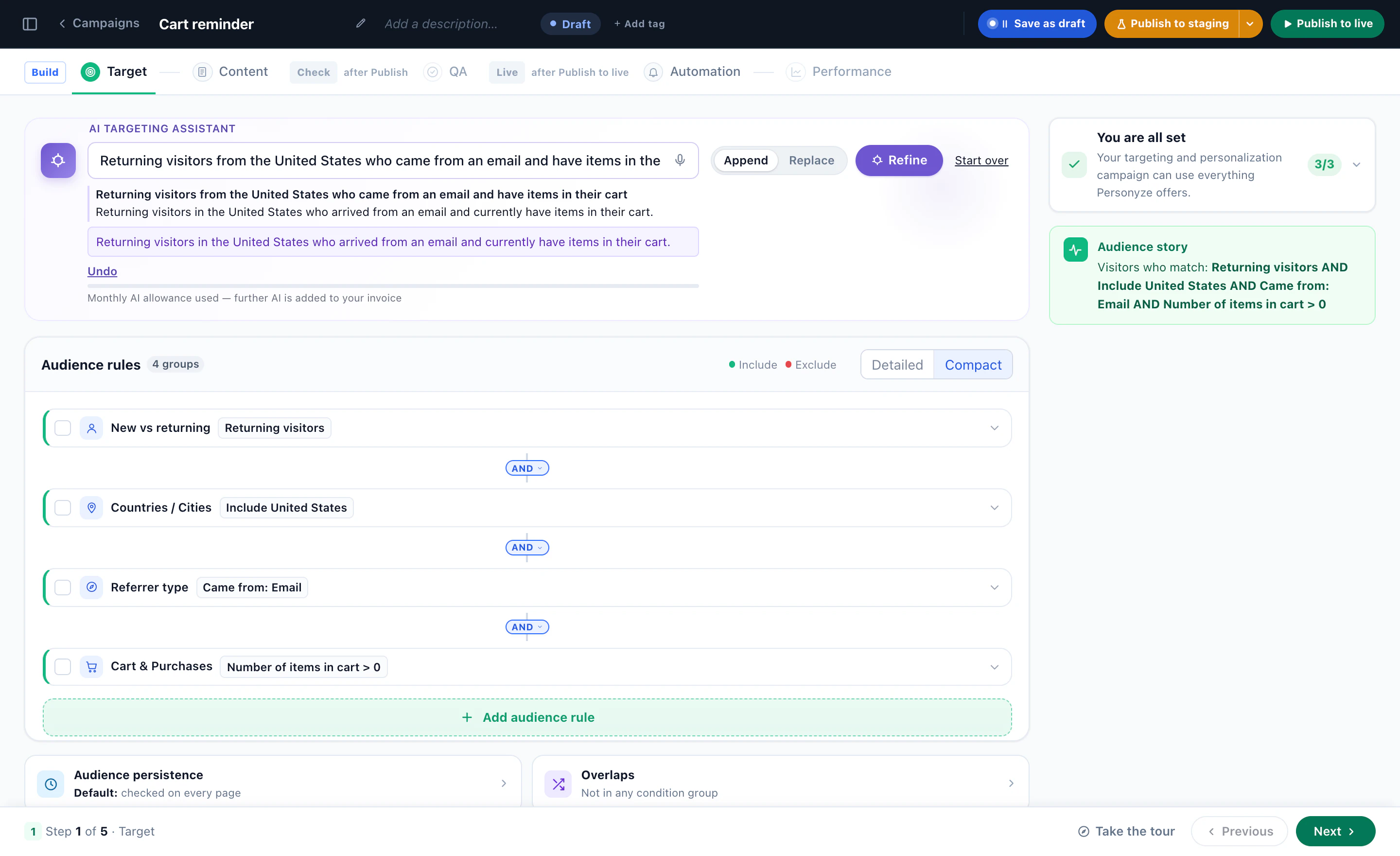Image resolution: width=1400 pixels, height=856 pixels.
Task: Check the Countries / Cities rule checkbox
Action: (x=63, y=508)
